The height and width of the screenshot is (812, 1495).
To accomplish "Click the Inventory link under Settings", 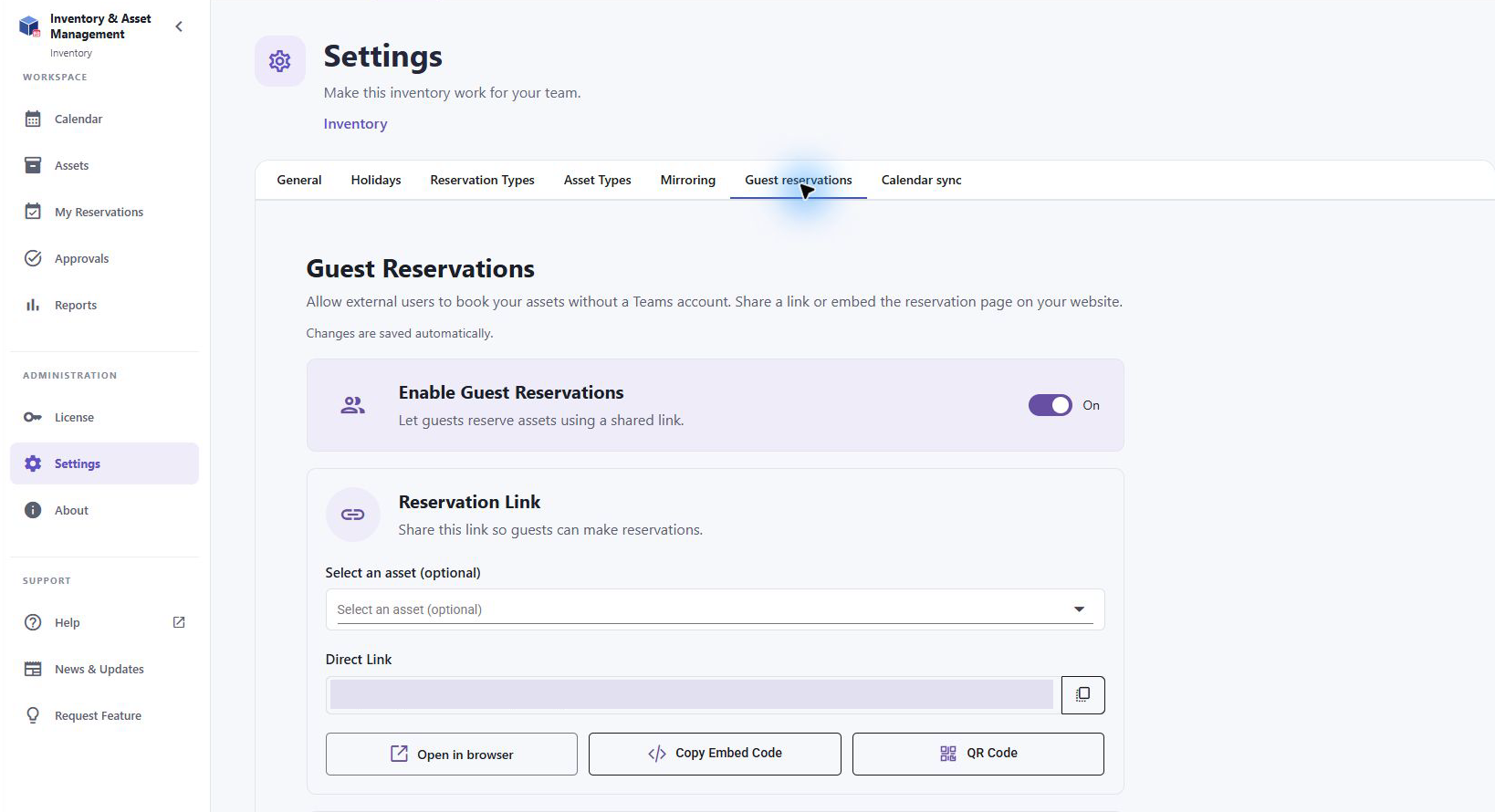I will 355,124.
